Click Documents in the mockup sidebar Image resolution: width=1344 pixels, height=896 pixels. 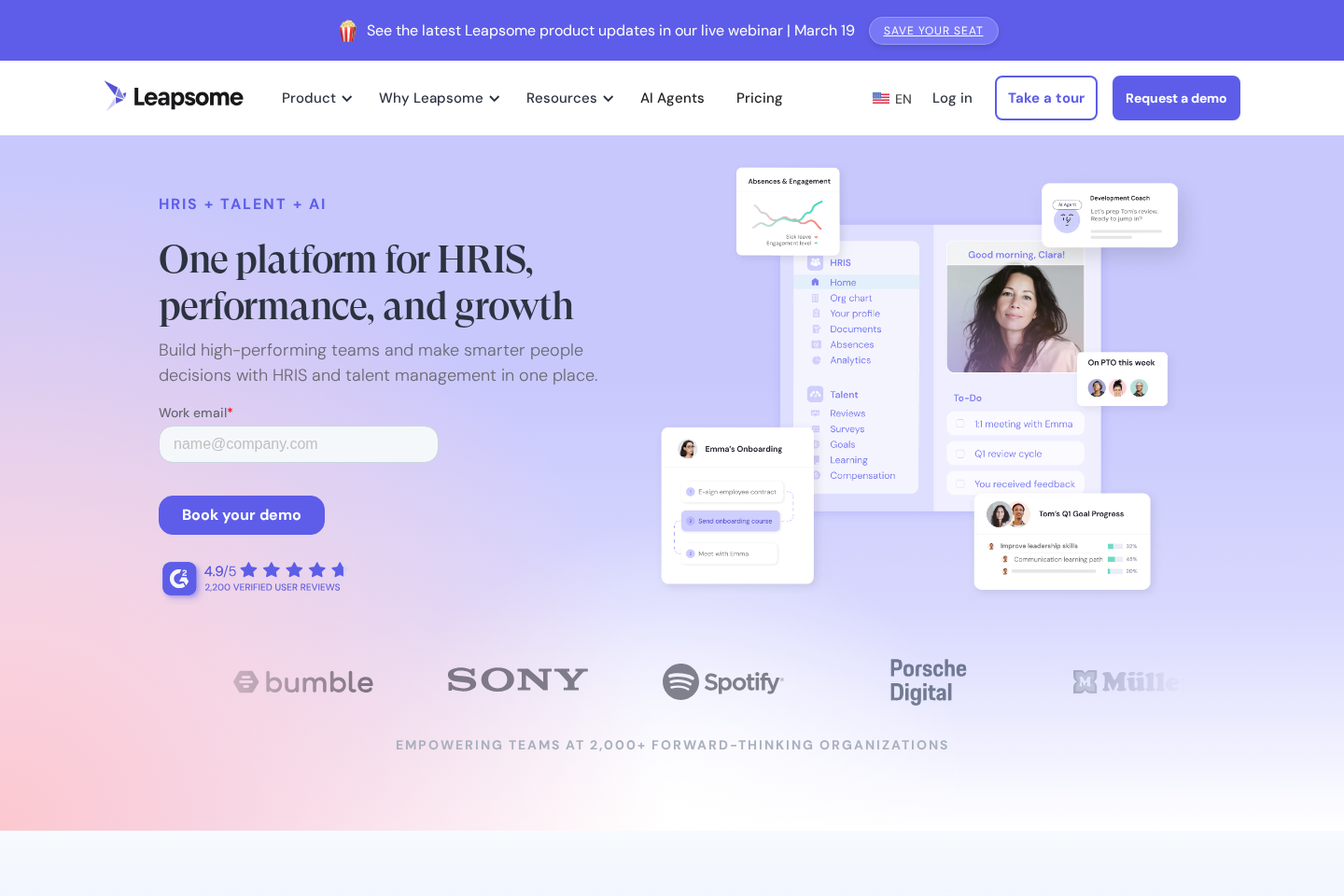pos(855,329)
